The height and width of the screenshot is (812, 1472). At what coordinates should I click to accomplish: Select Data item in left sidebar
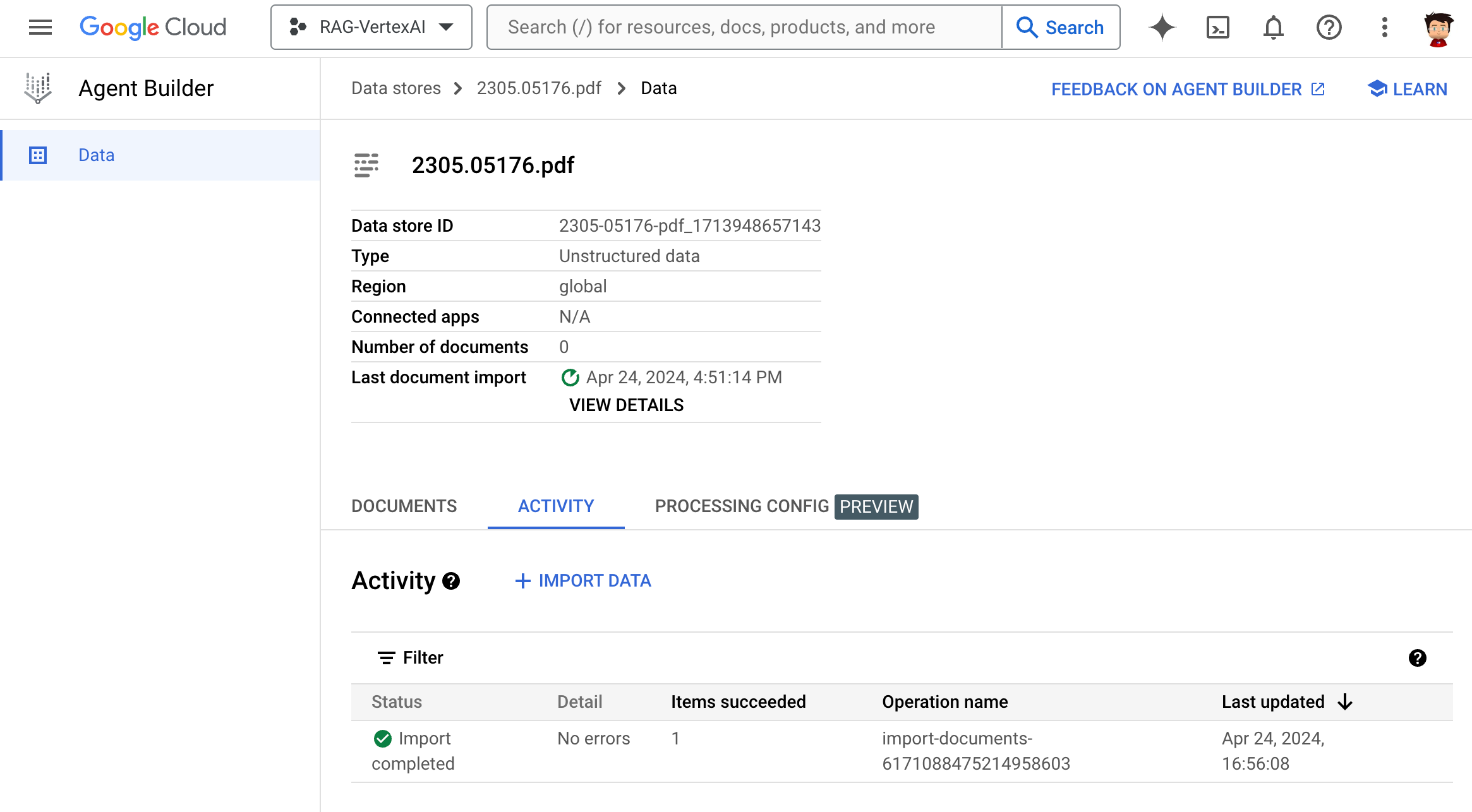(96, 155)
